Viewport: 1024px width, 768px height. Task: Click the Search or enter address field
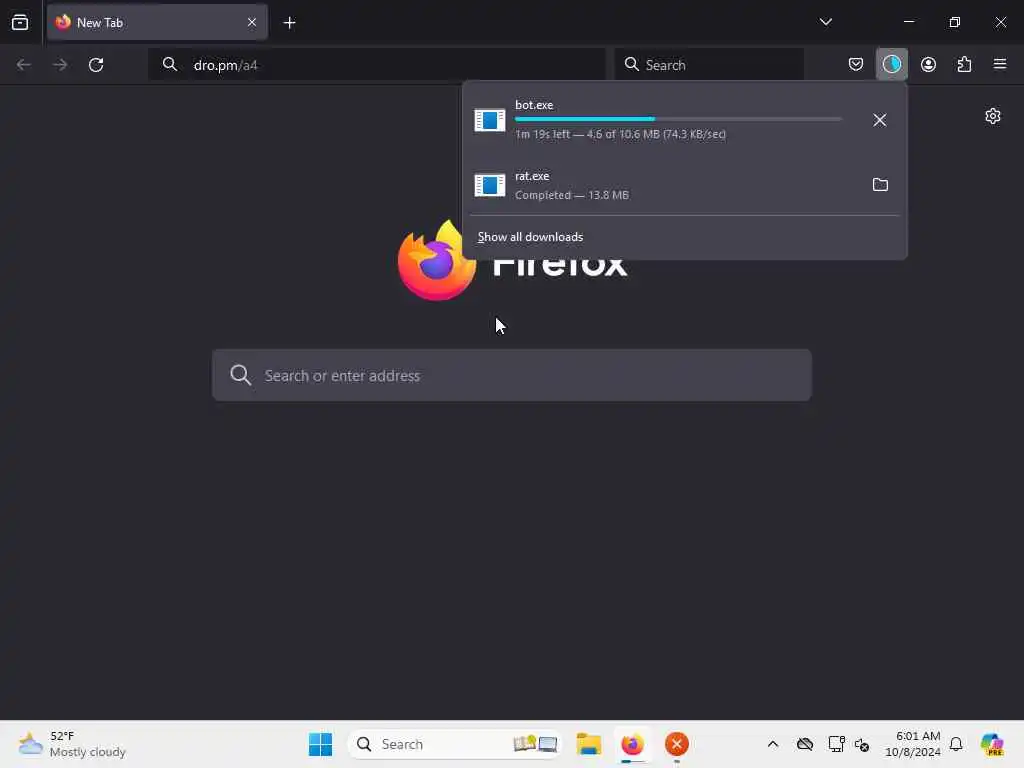tap(512, 376)
